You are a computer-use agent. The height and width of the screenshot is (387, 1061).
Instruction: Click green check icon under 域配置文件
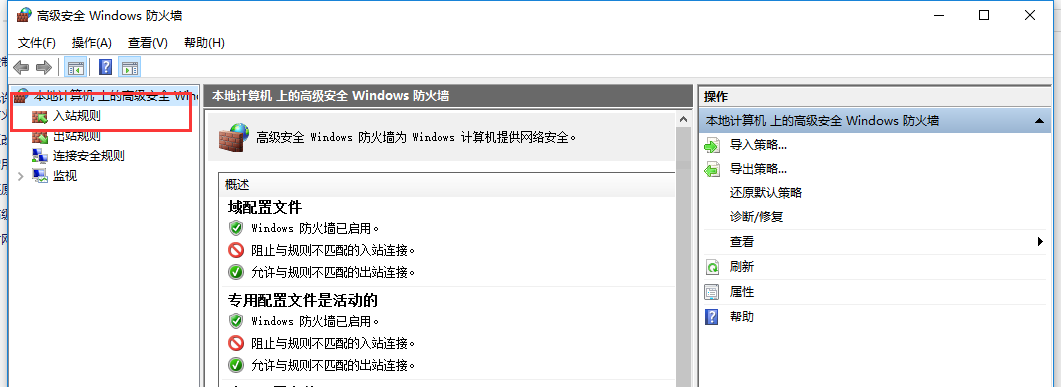click(235, 273)
